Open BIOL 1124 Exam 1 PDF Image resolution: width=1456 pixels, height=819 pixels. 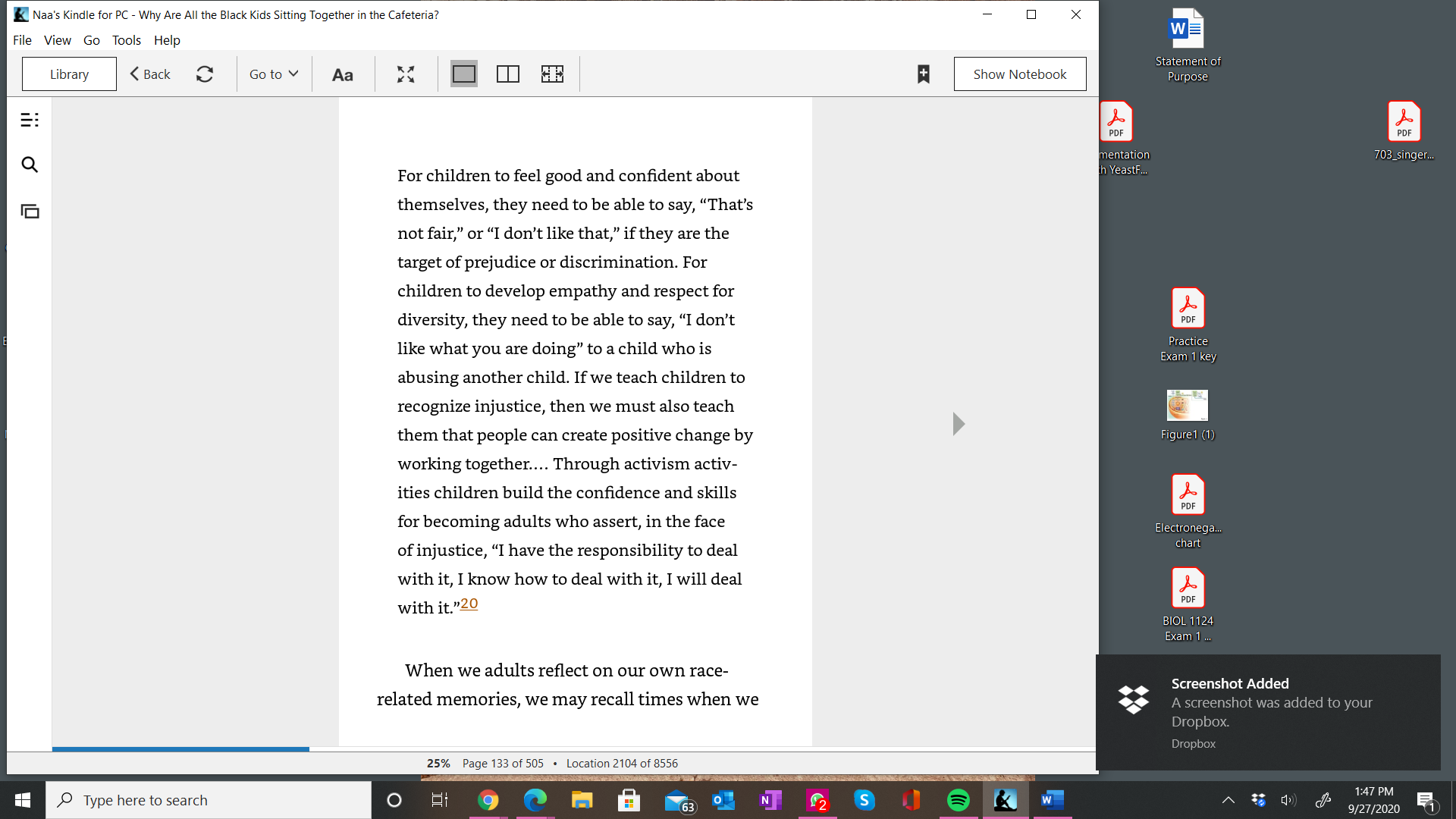[1188, 605]
